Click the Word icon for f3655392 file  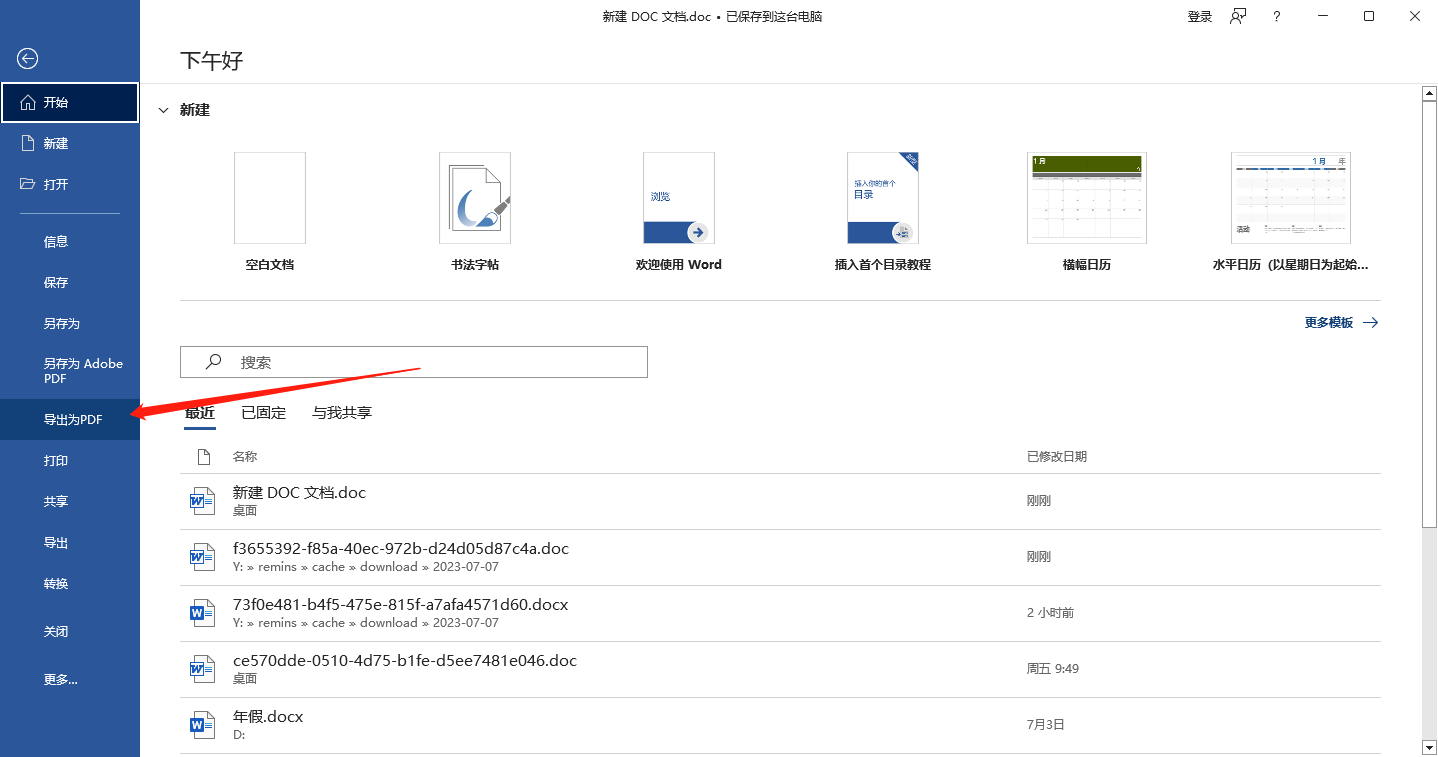[x=203, y=557]
